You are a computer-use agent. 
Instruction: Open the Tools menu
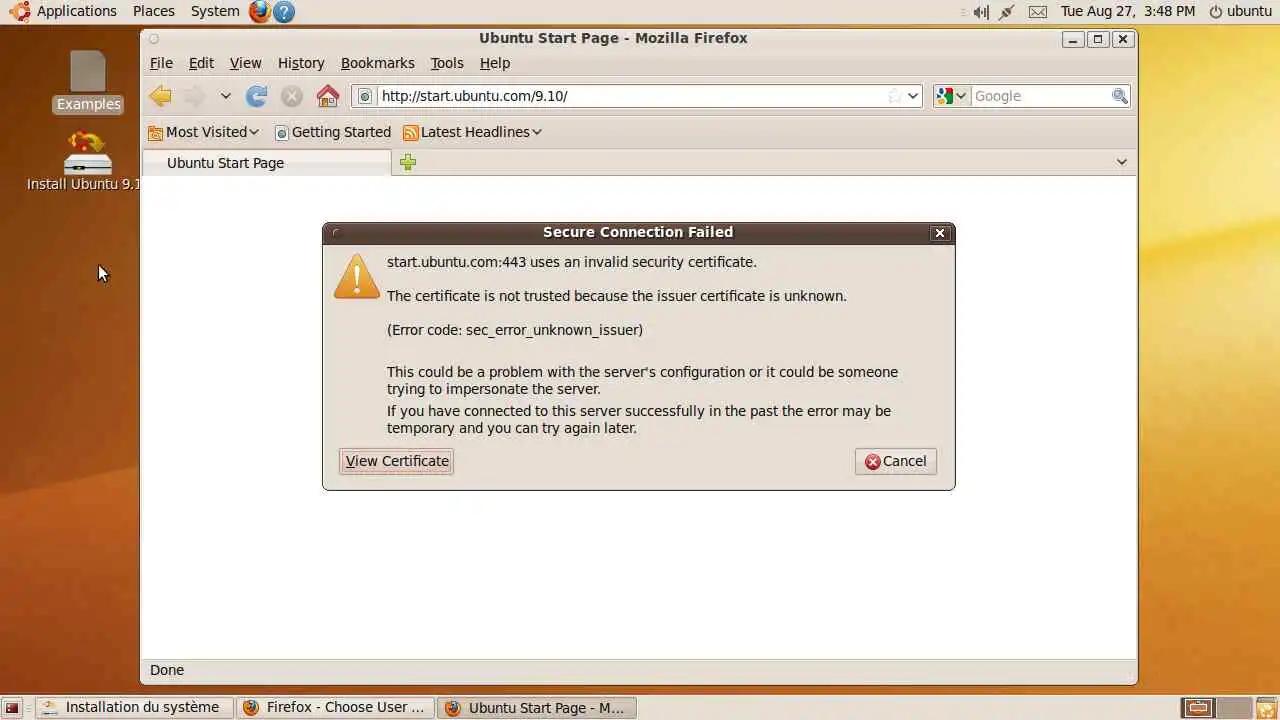[x=447, y=63]
